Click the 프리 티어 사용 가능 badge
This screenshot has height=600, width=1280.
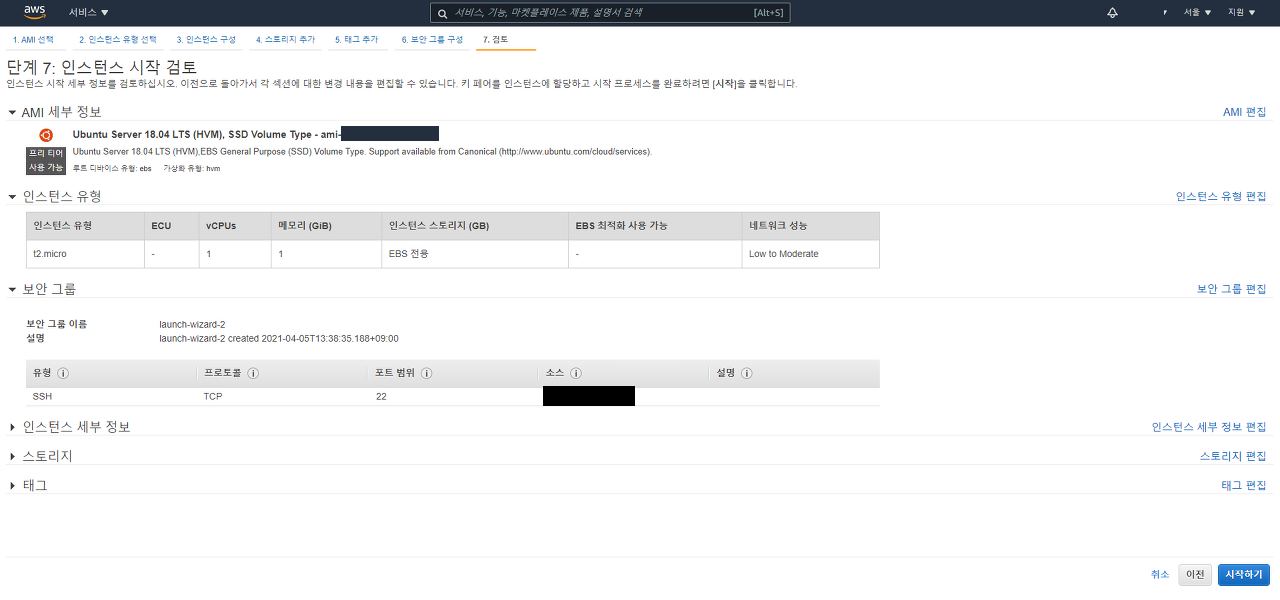[45, 160]
